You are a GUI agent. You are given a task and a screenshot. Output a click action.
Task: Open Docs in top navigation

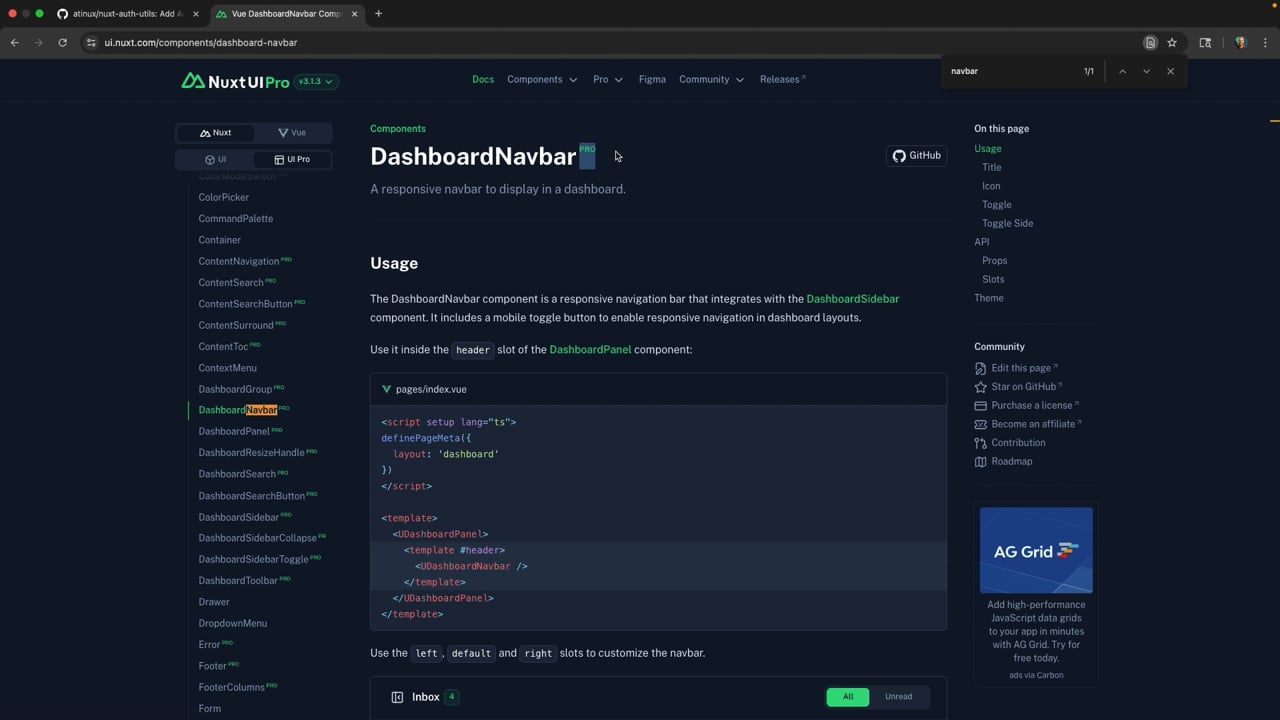point(483,79)
